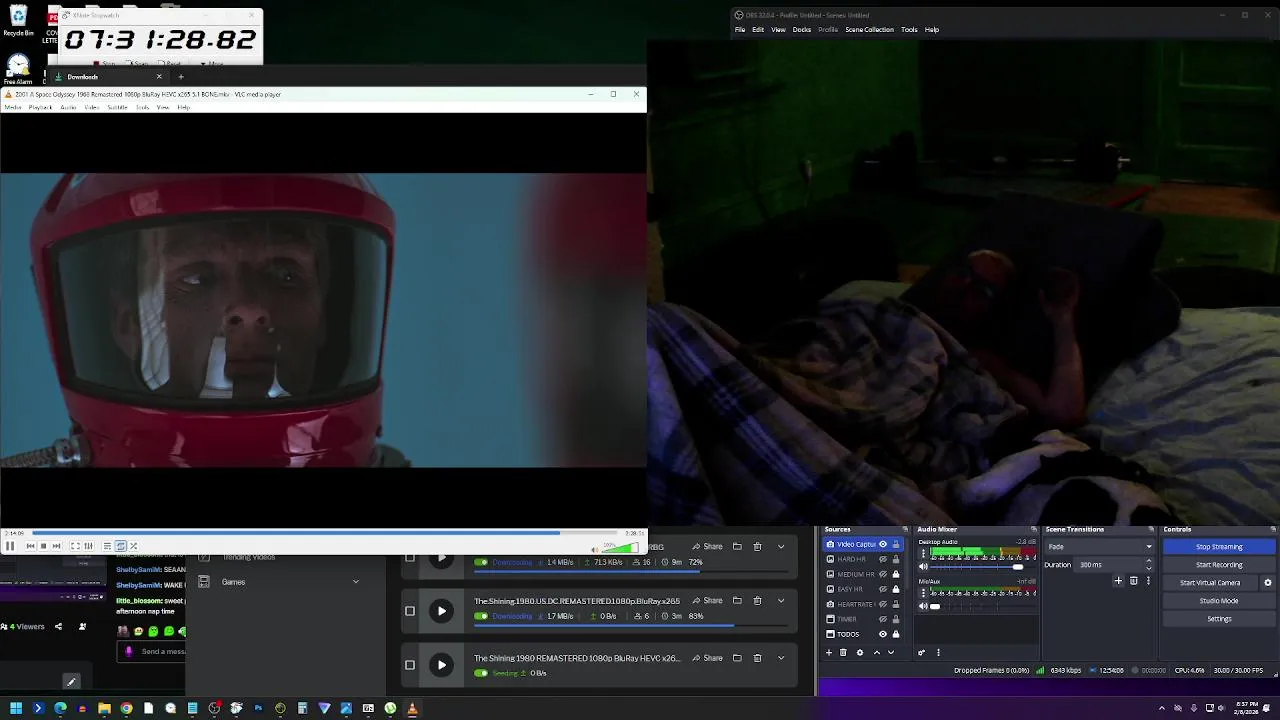
Task: Open OBS Docks menu
Action: pyautogui.click(x=802, y=29)
